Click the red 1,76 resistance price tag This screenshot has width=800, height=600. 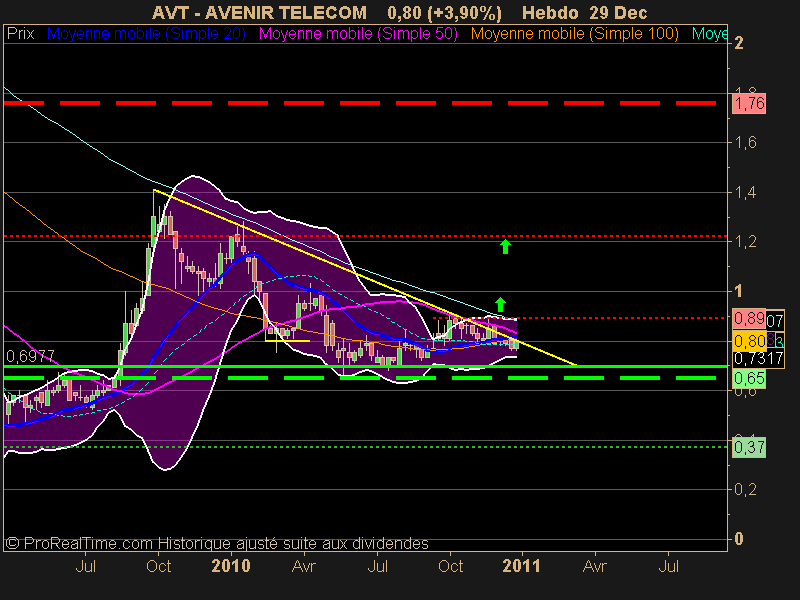(x=749, y=104)
